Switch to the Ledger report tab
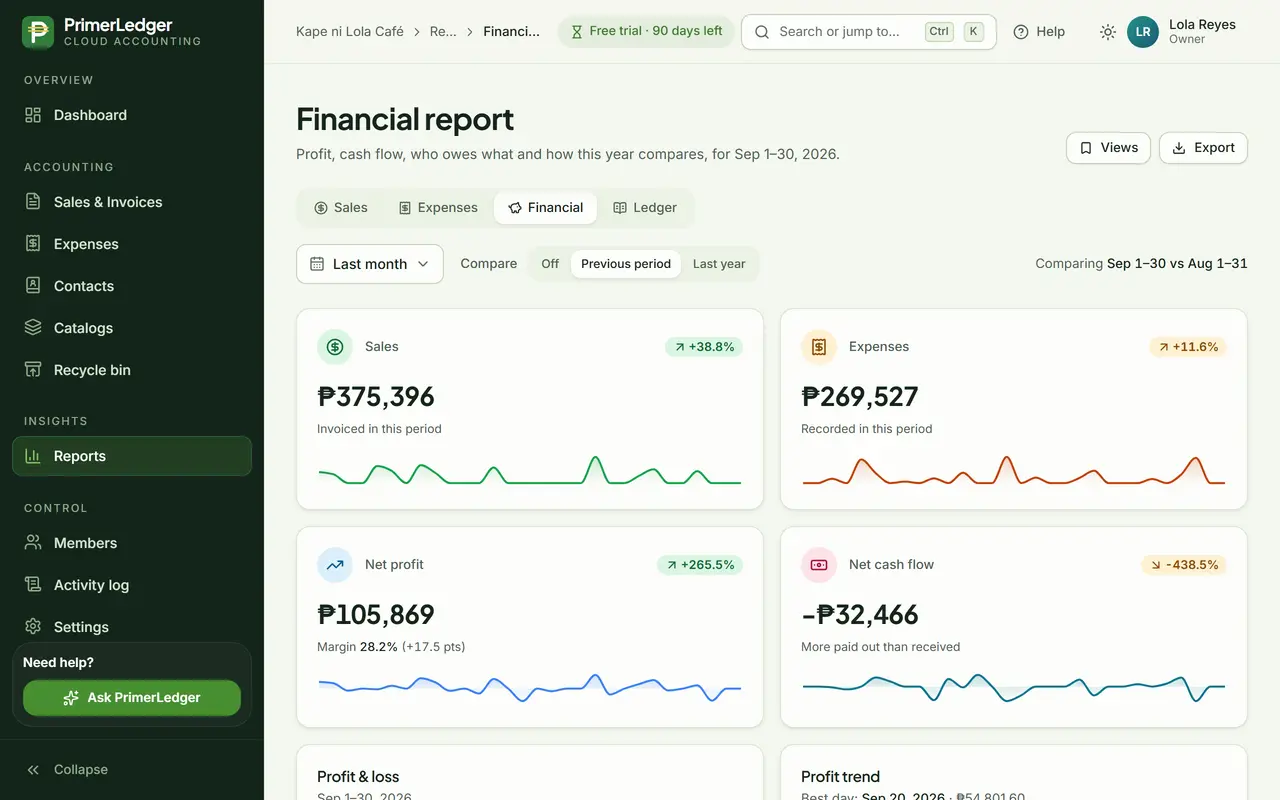Viewport: 1280px width, 800px height. pyautogui.click(x=645, y=208)
